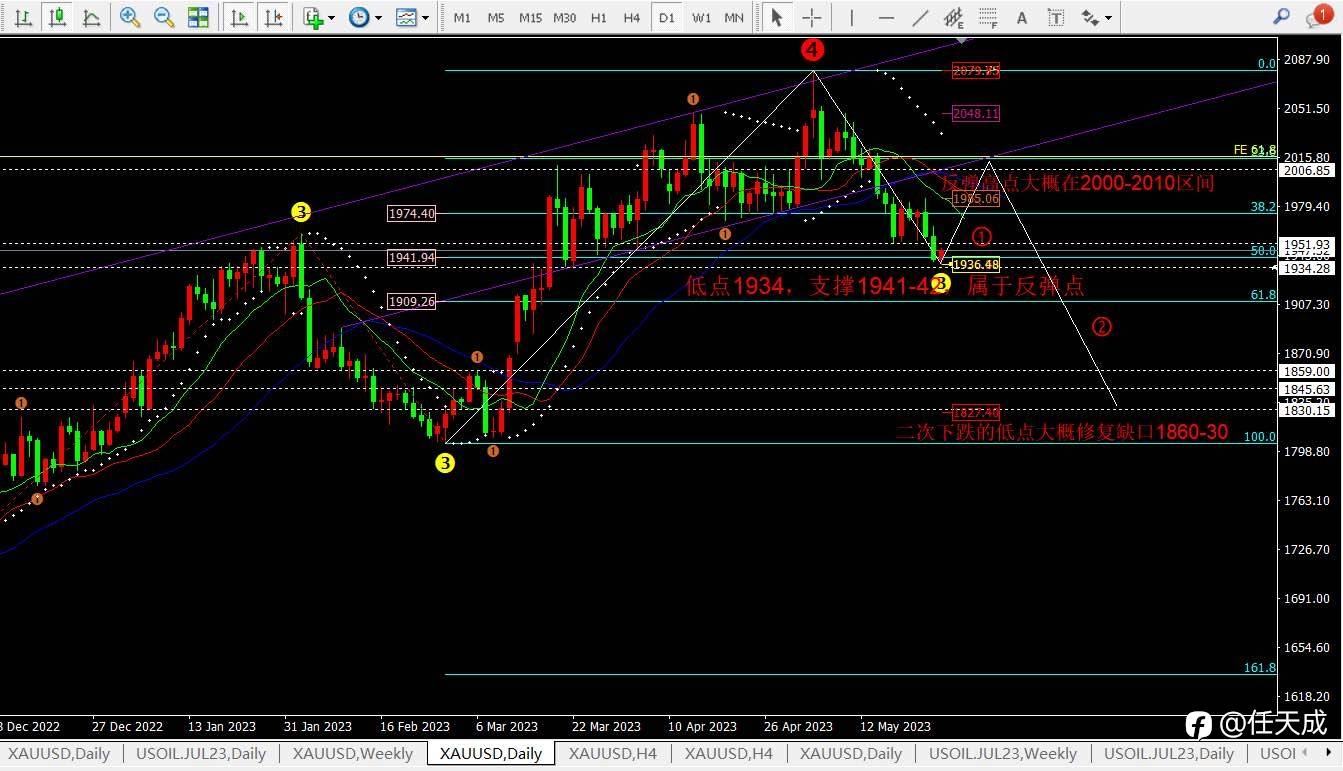Open first USOIL.JUL23,Daily tab
Image resolution: width=1343 pixels, height=771 pixels.
point(201,753)
